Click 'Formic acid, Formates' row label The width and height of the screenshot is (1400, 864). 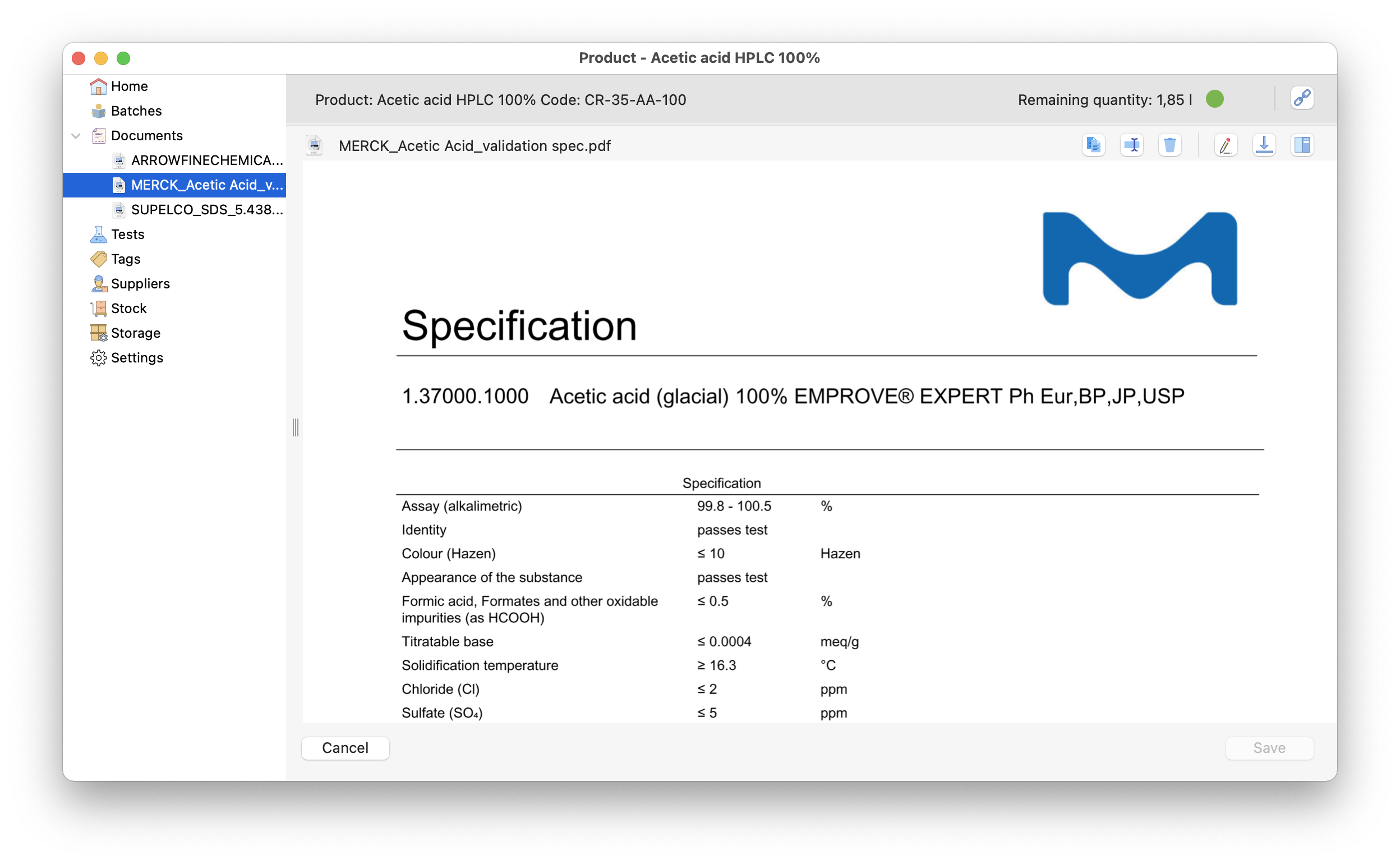pos(529,610)
